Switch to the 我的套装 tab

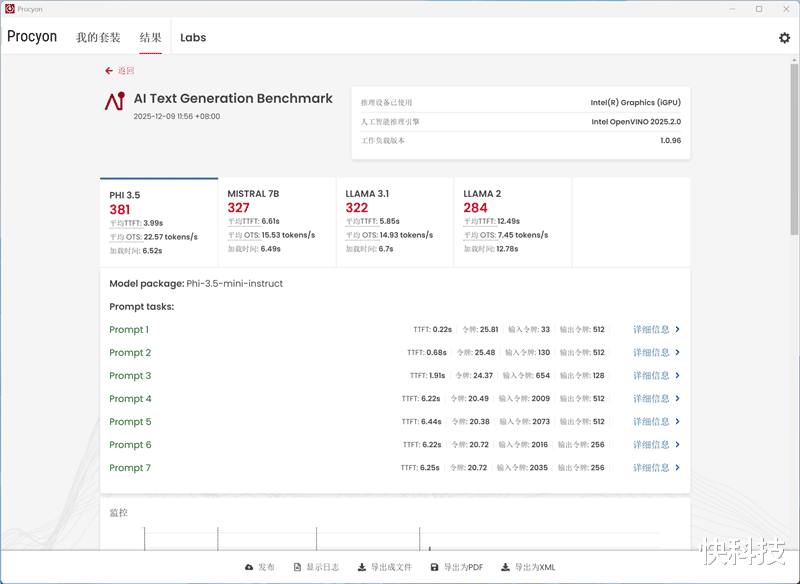(98, 38)
